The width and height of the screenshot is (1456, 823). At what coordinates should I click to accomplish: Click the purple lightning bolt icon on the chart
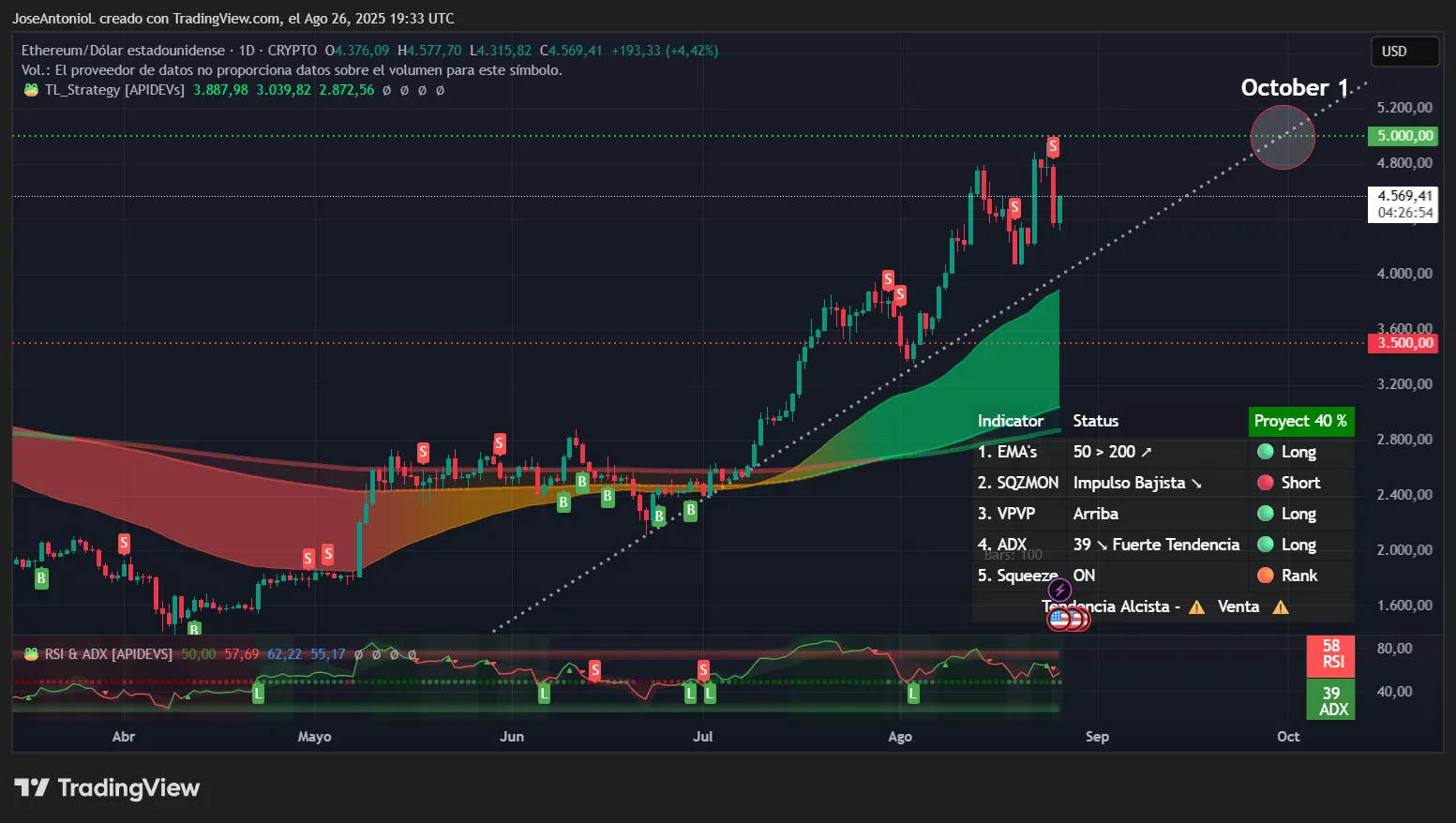(x=1059, y=589)
